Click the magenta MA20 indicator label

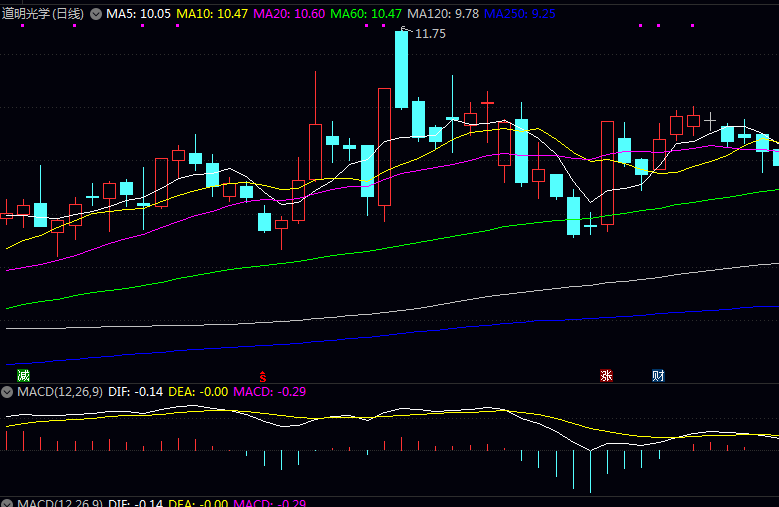coord(288,14)
